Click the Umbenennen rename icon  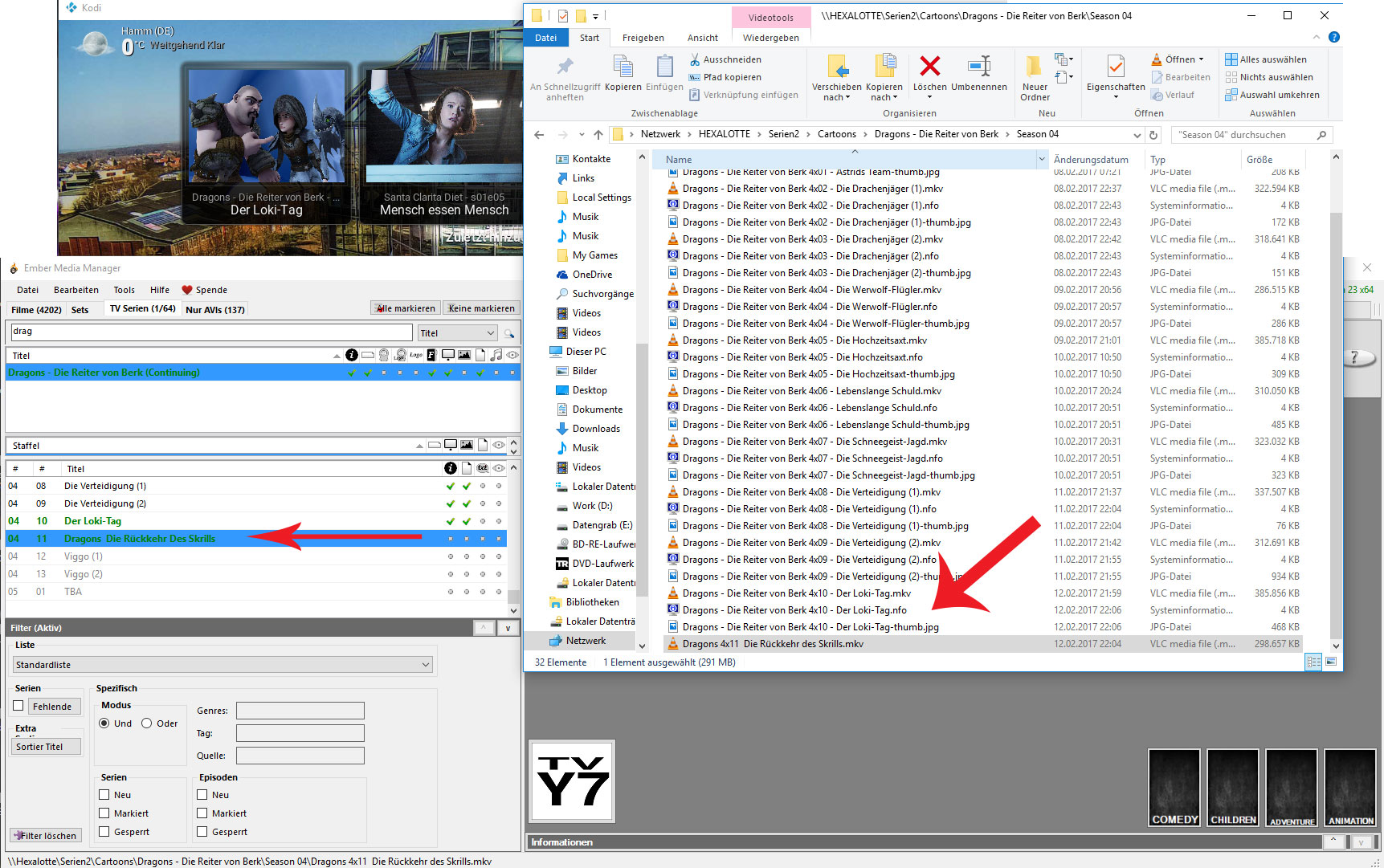(979, 66)
